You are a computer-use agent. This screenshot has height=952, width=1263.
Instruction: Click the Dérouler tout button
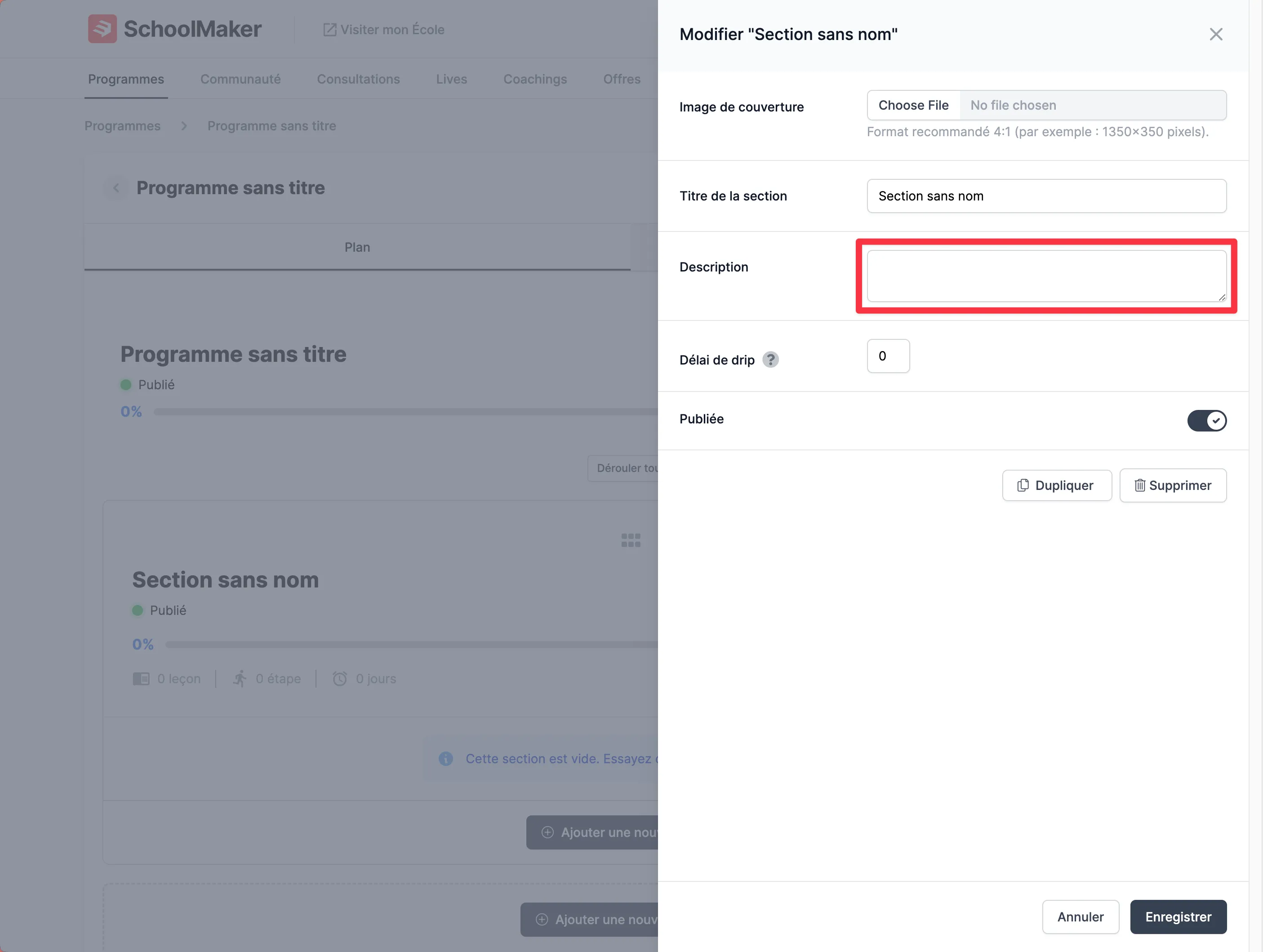(x=623, y=468)
